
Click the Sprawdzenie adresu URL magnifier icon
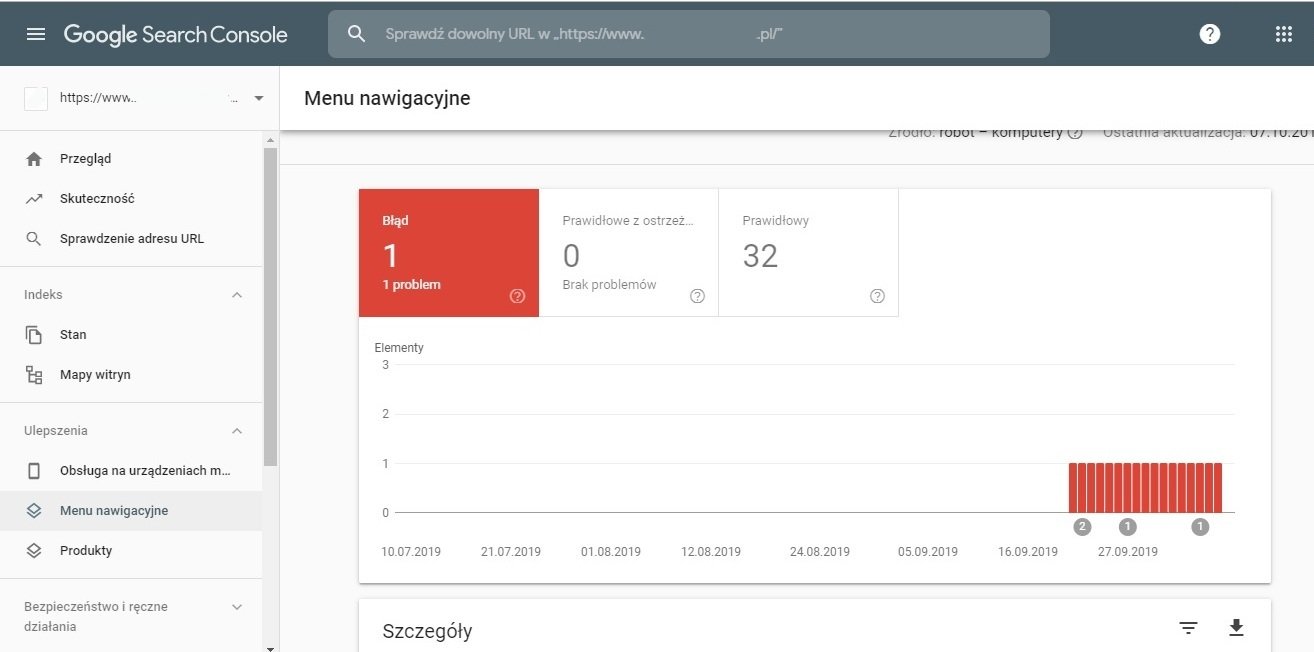(x=34, y=239)
